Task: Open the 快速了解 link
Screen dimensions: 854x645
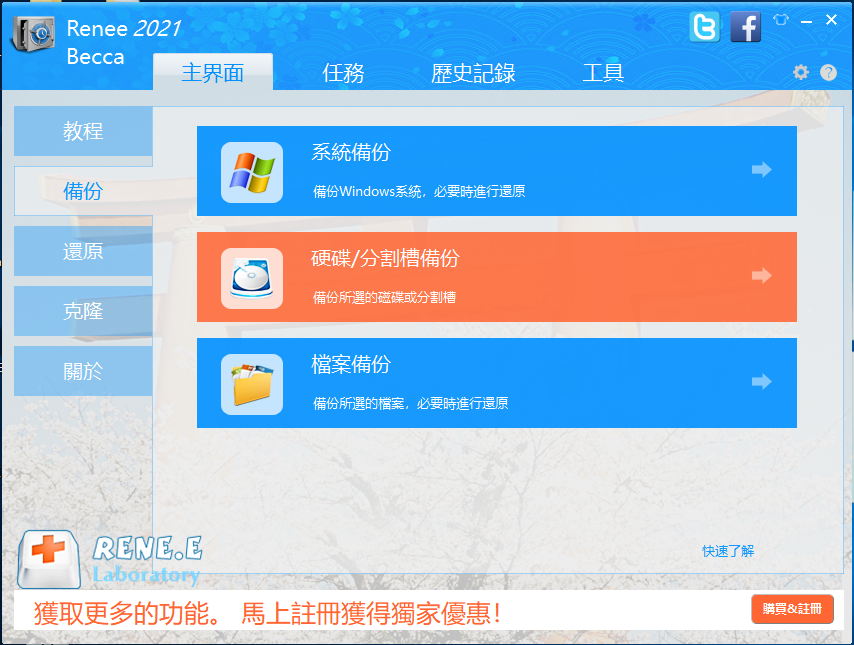Action: click(728, 551)
